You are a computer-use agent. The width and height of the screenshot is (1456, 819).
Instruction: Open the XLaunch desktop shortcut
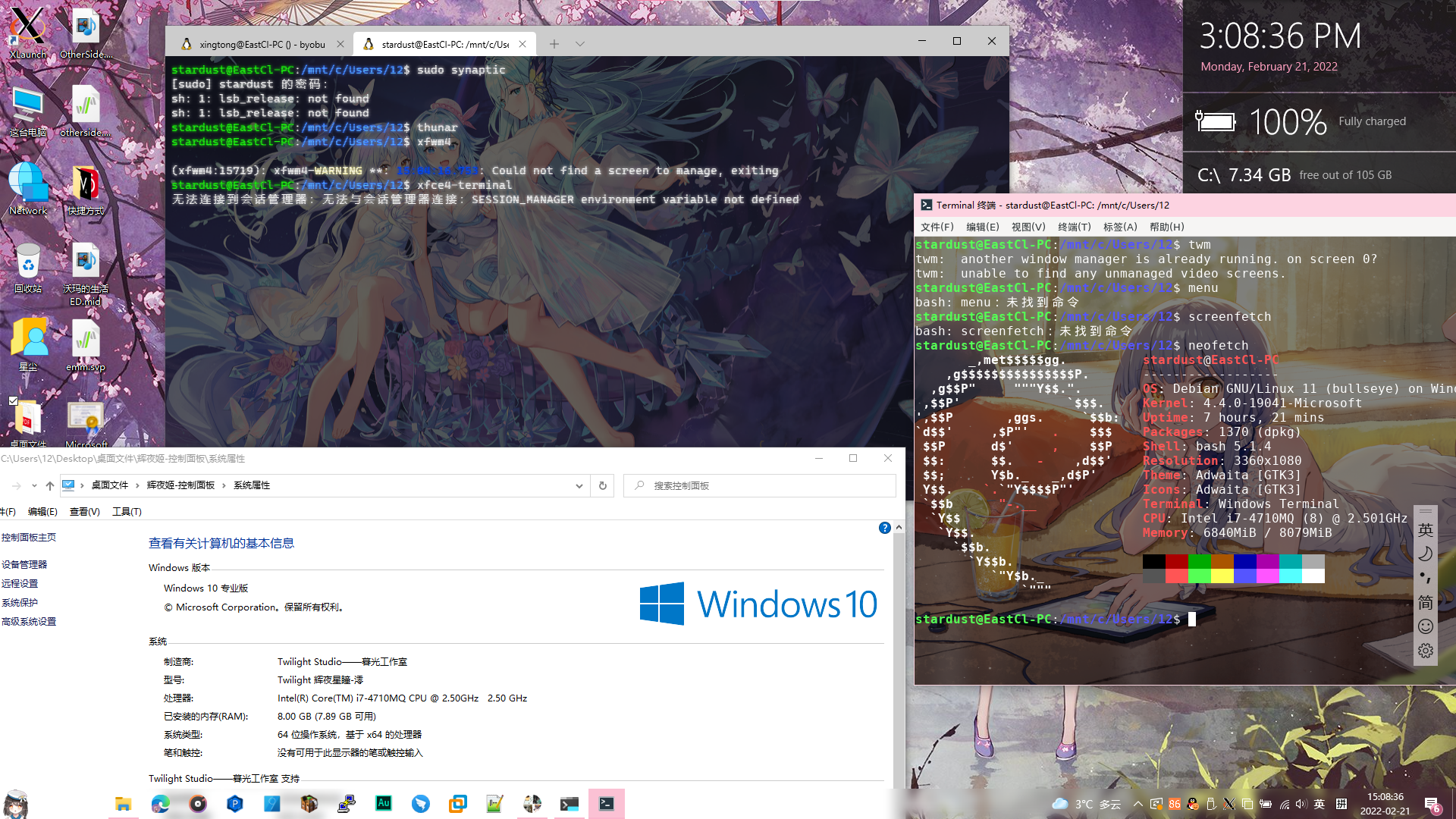(27, 33)
